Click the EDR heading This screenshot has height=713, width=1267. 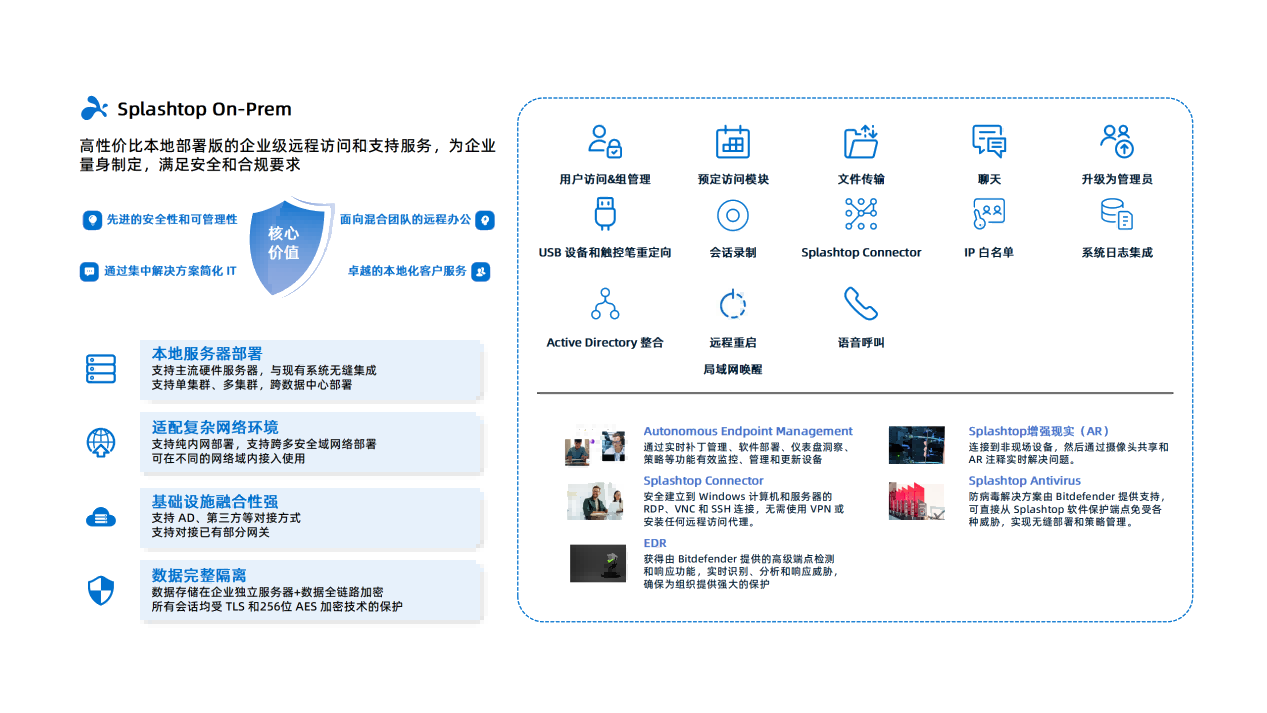655,543
